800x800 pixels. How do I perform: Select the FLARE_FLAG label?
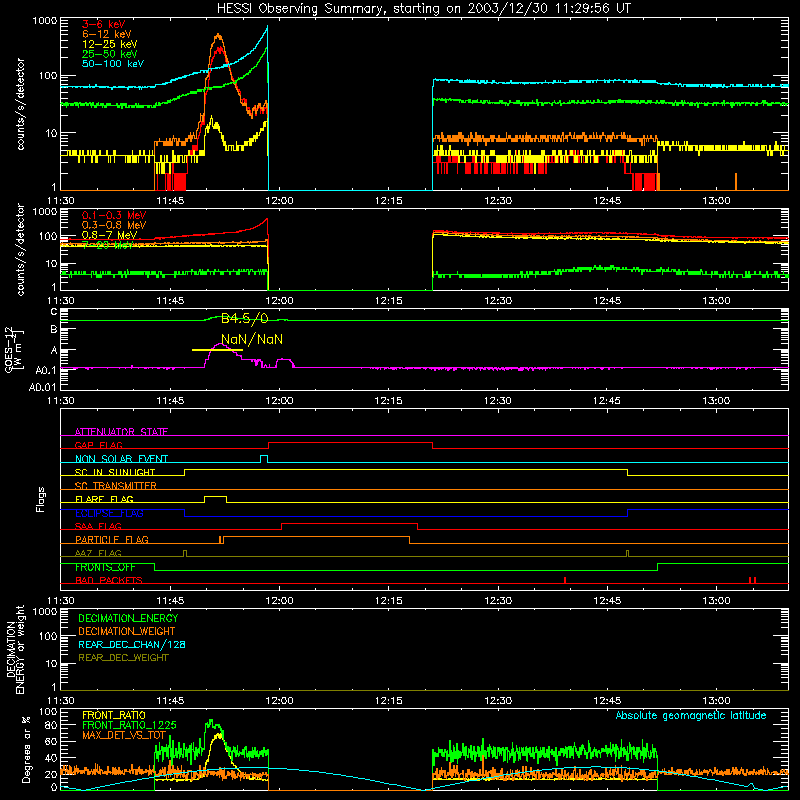coord(104,499)
